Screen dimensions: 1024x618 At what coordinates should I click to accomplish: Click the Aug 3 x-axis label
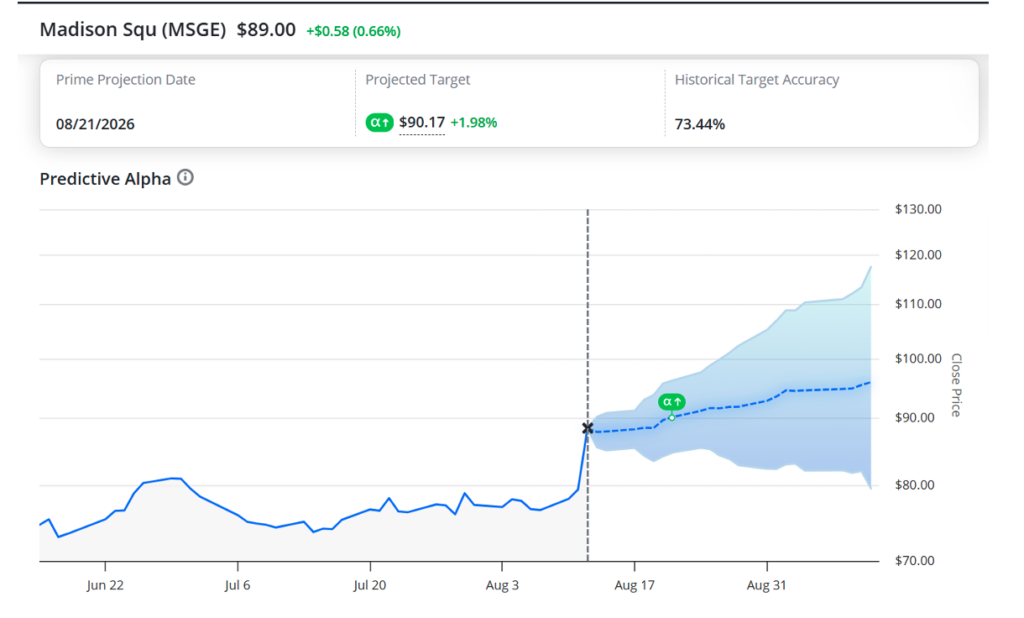click(502, 585)
